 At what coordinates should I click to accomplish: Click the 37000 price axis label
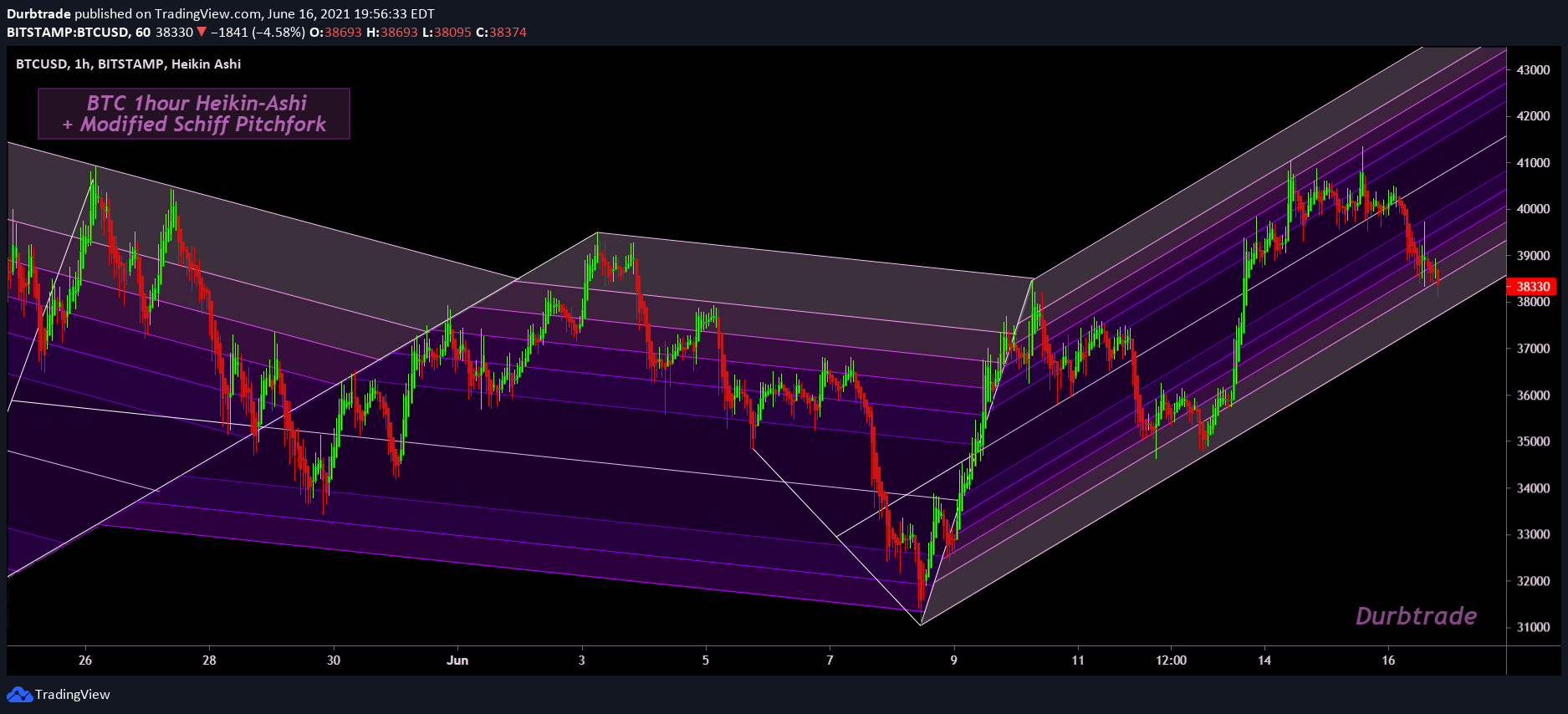1534,349
